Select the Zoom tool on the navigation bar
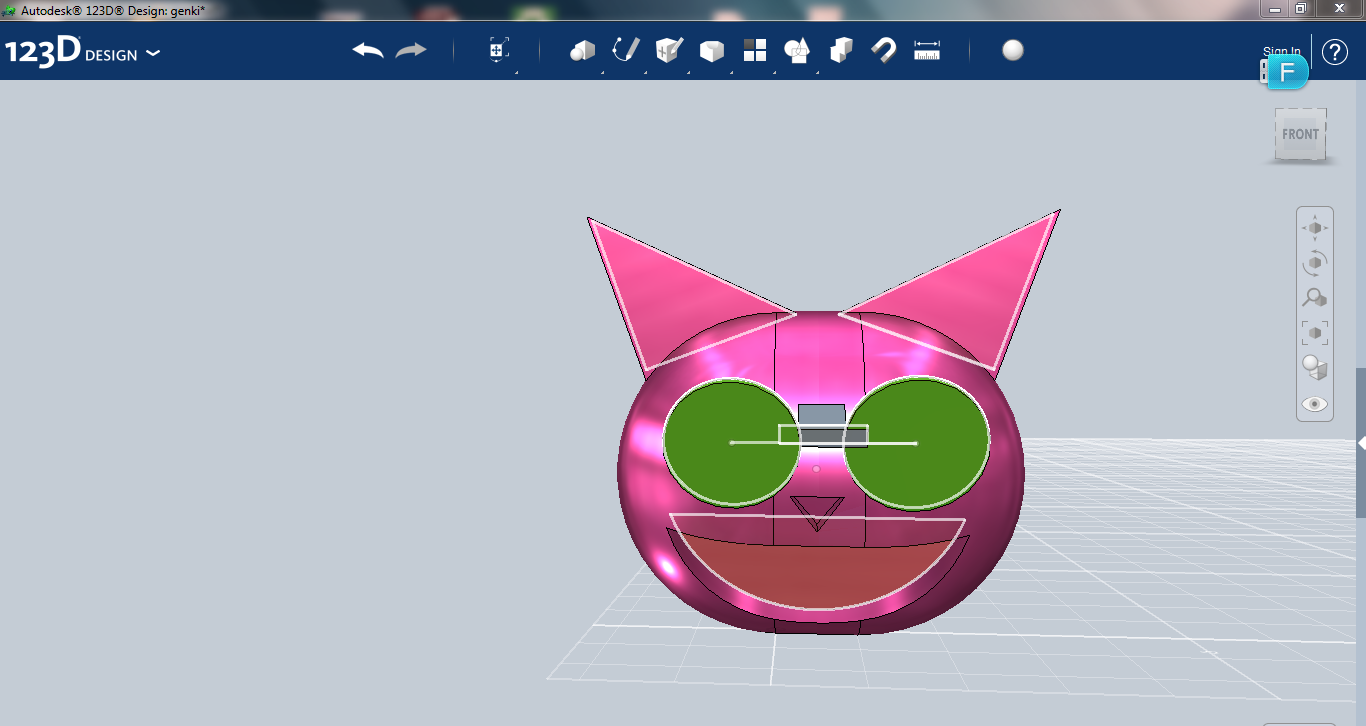 (x=1315, y=297)
